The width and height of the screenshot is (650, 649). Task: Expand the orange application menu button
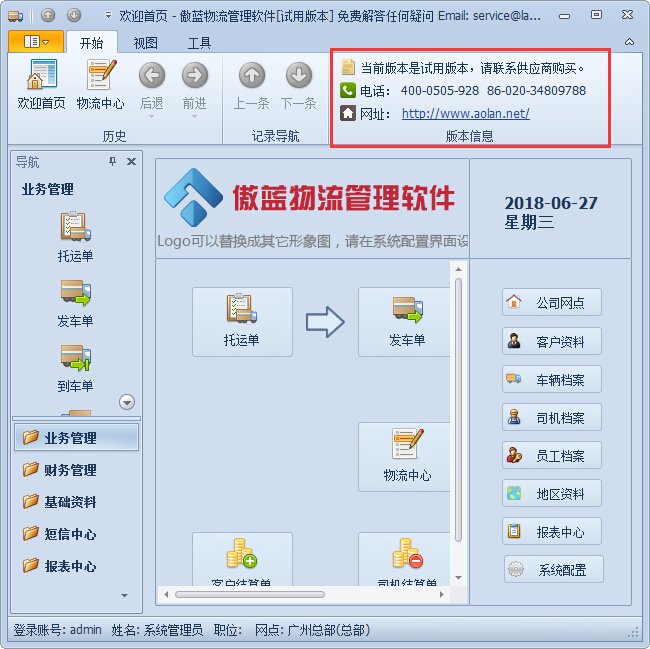click(36, 41)
